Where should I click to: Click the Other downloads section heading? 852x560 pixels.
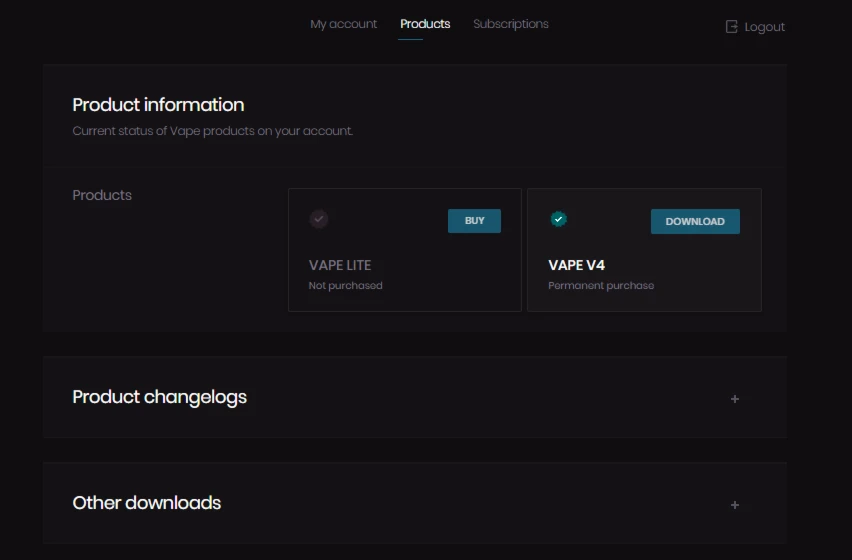click(x=147, y=503)
